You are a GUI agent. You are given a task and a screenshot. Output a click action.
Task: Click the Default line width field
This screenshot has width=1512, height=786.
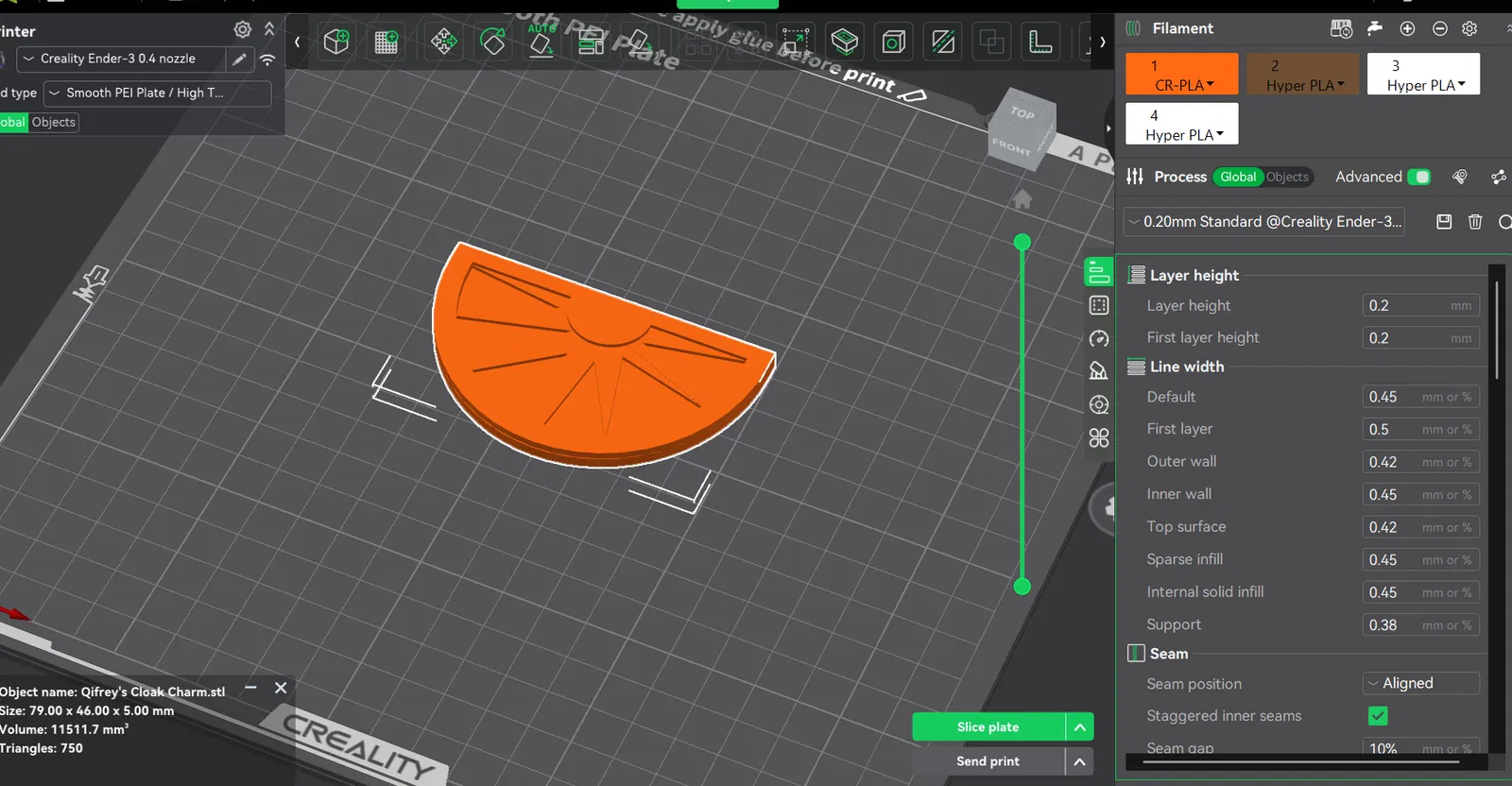pyautogui.click(x=1420, y=397)
